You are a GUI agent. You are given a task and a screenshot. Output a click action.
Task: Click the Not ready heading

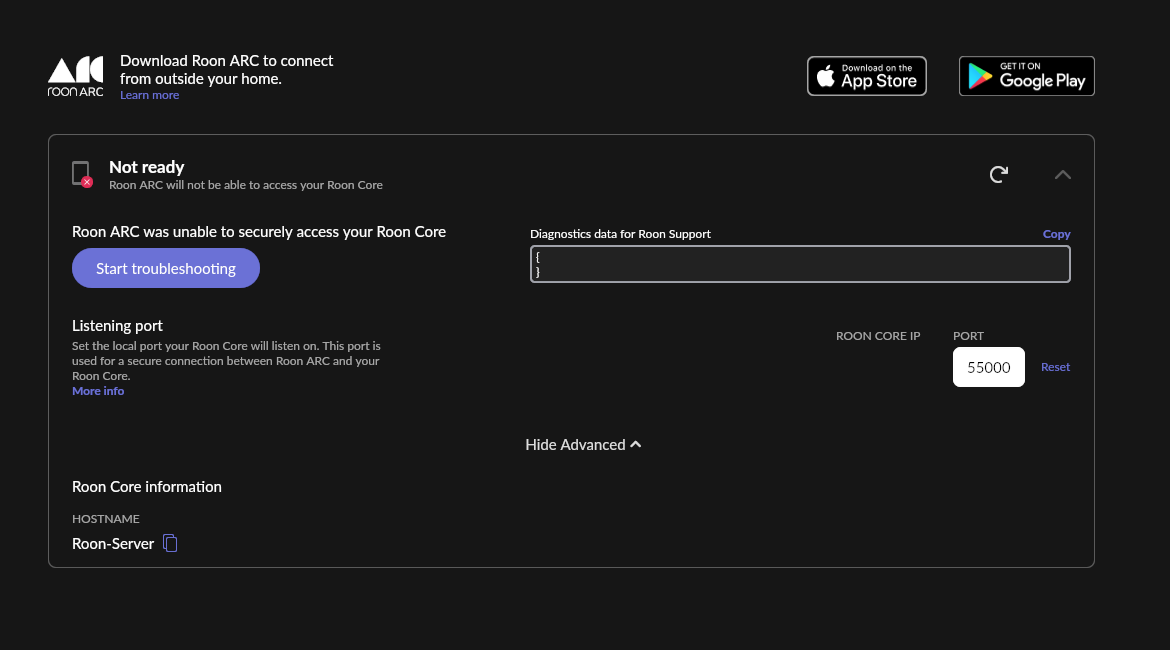point(146,167)
